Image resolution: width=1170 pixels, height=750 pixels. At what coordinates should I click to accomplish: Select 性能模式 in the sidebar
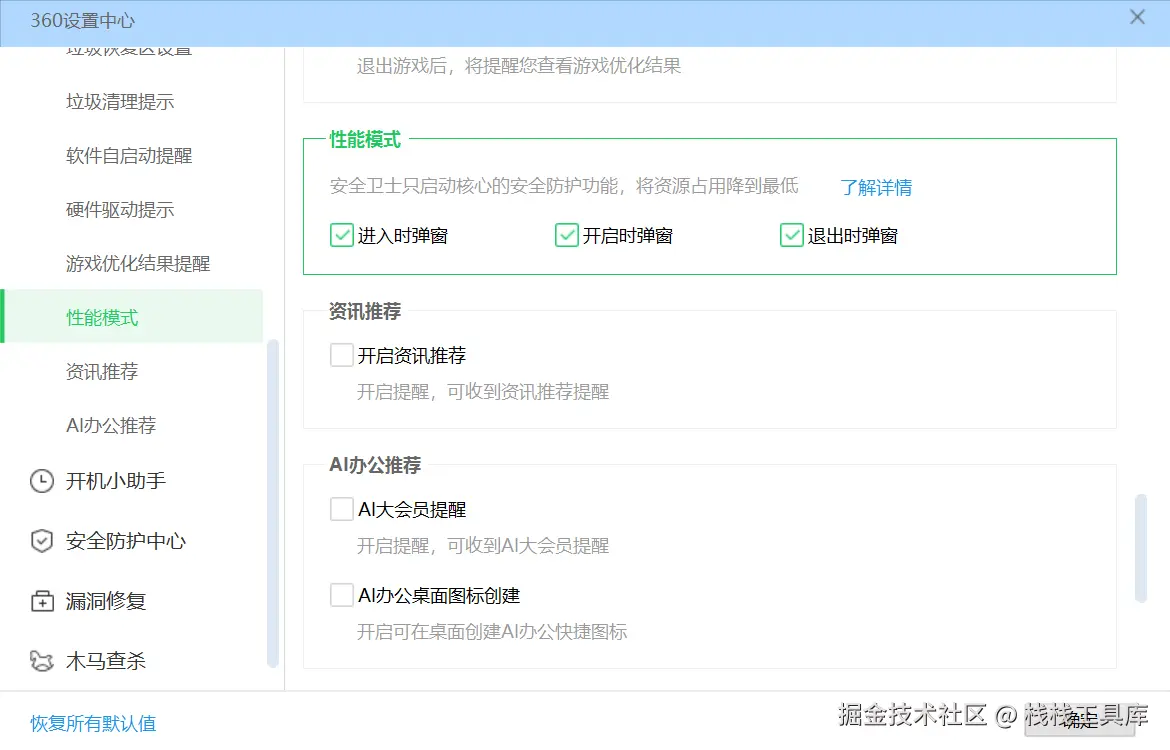(133, 316)
